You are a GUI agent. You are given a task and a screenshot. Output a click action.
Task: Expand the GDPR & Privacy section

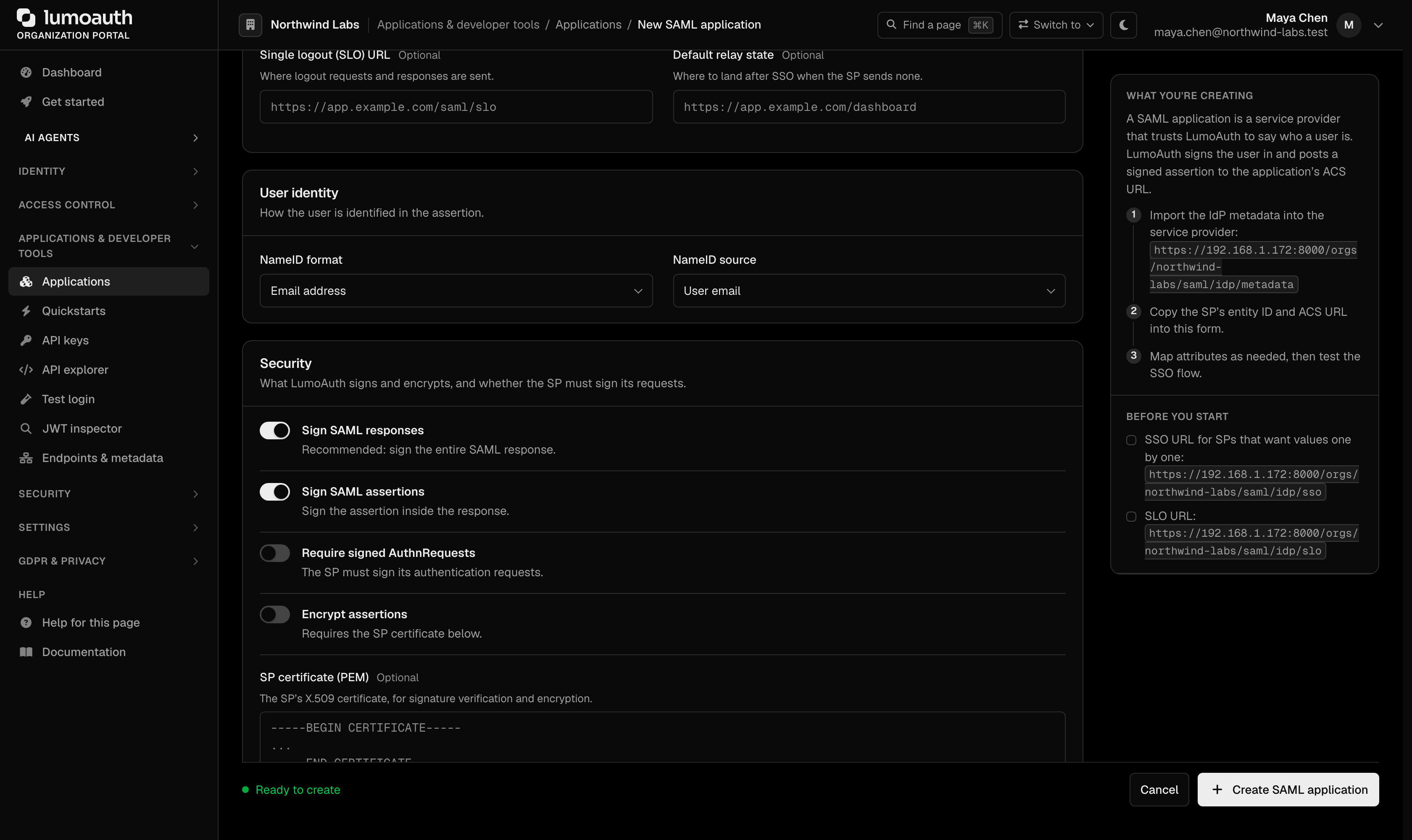pos(109,561)
